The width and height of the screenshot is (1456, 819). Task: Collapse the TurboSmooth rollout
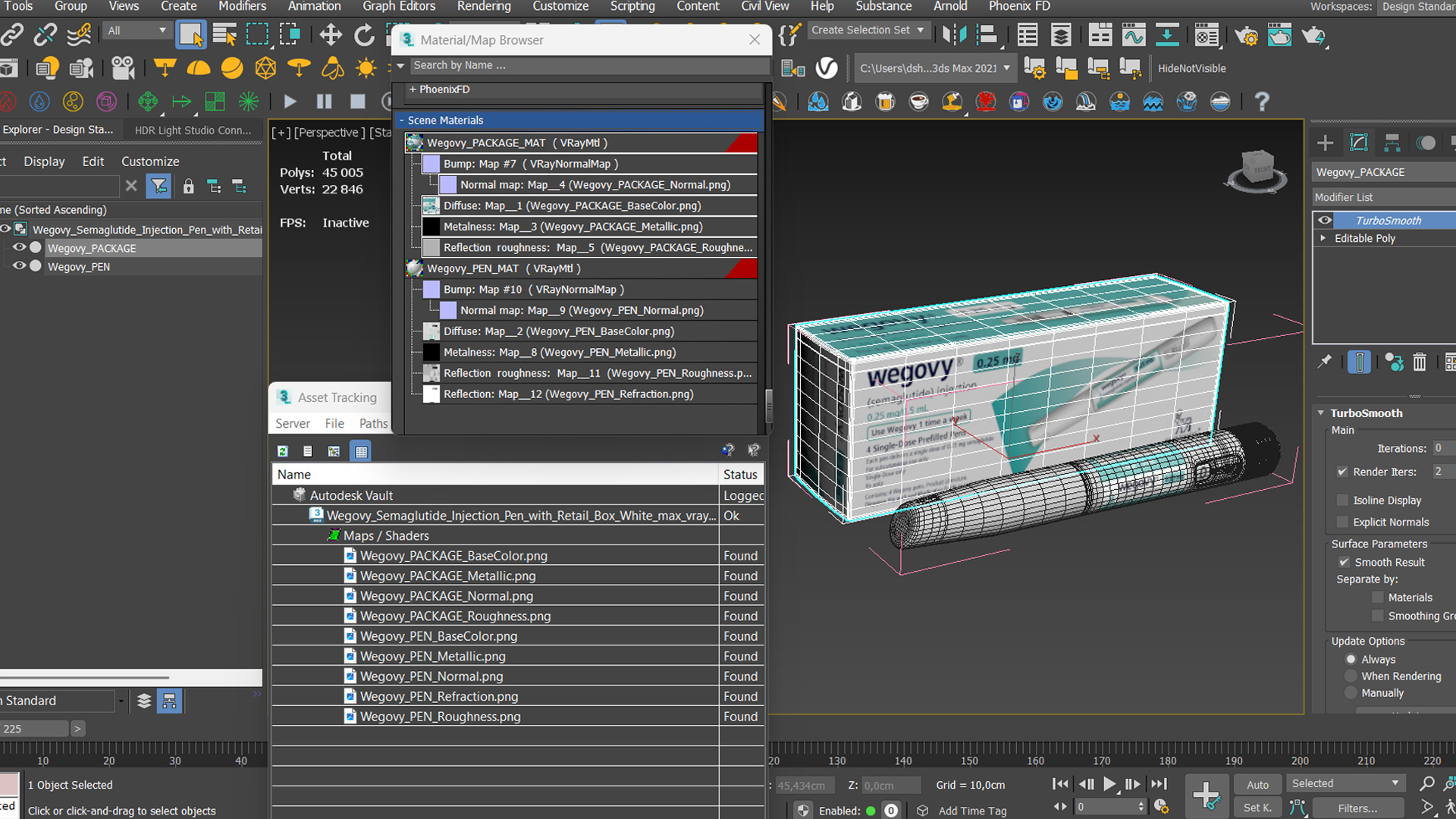1321,413
